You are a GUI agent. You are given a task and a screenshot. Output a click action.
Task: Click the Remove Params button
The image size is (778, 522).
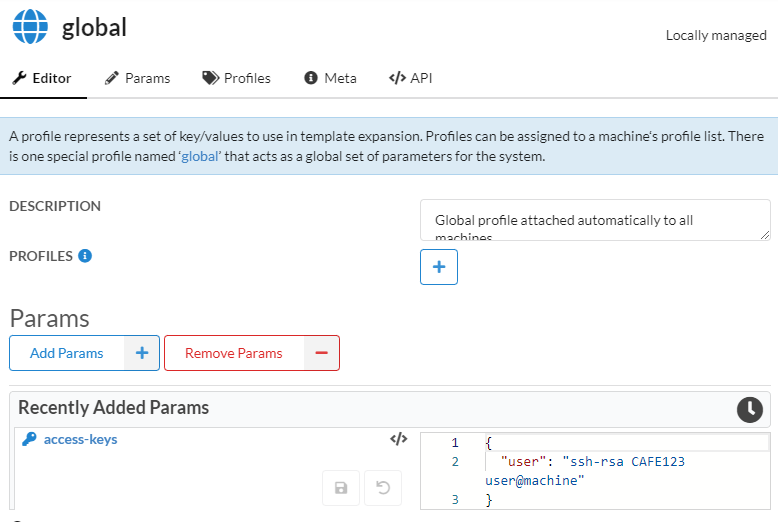234,353
